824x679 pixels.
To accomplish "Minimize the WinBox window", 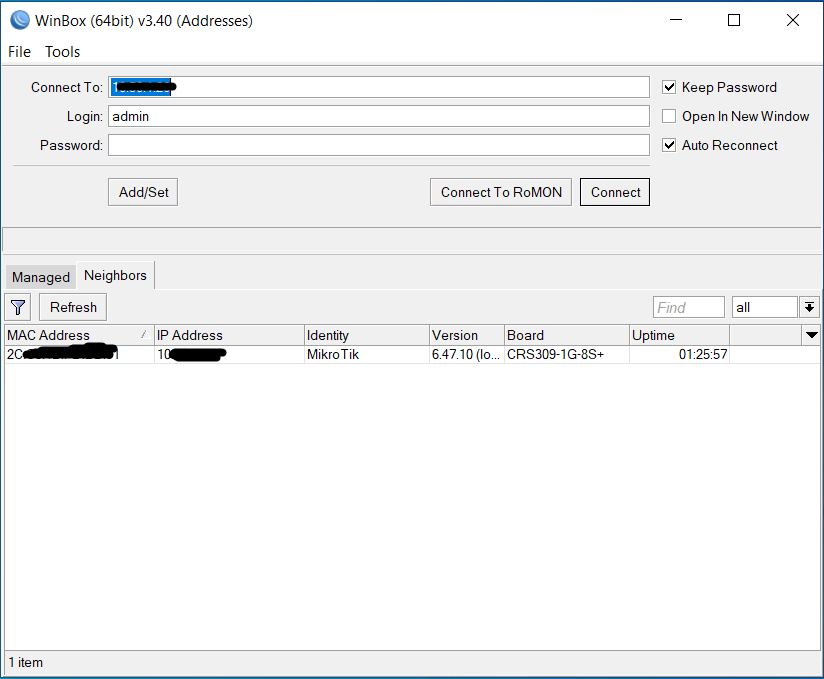I will click(676, 20).
